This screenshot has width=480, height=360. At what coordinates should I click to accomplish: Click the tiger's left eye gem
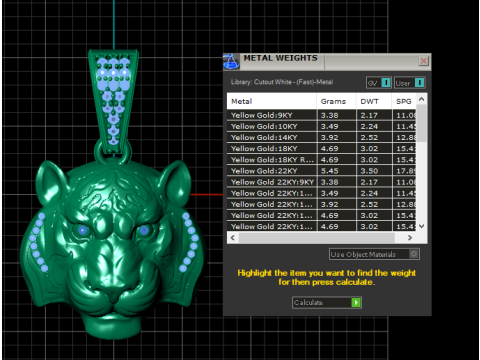click(x=83, y=230)
